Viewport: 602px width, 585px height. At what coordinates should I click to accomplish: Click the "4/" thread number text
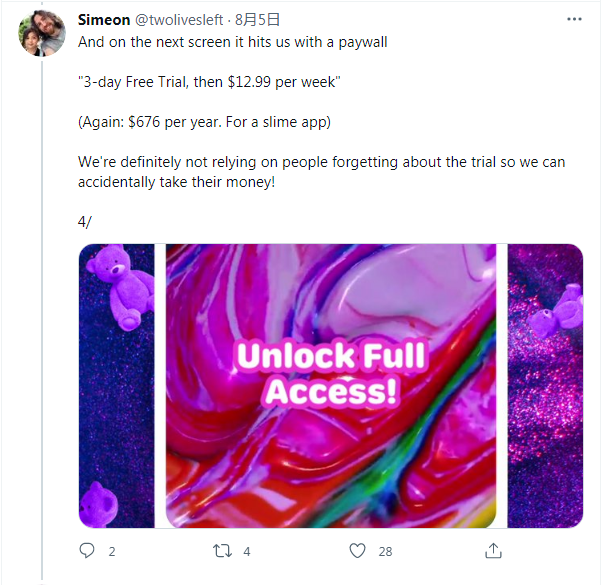click(x=85, y=220)
